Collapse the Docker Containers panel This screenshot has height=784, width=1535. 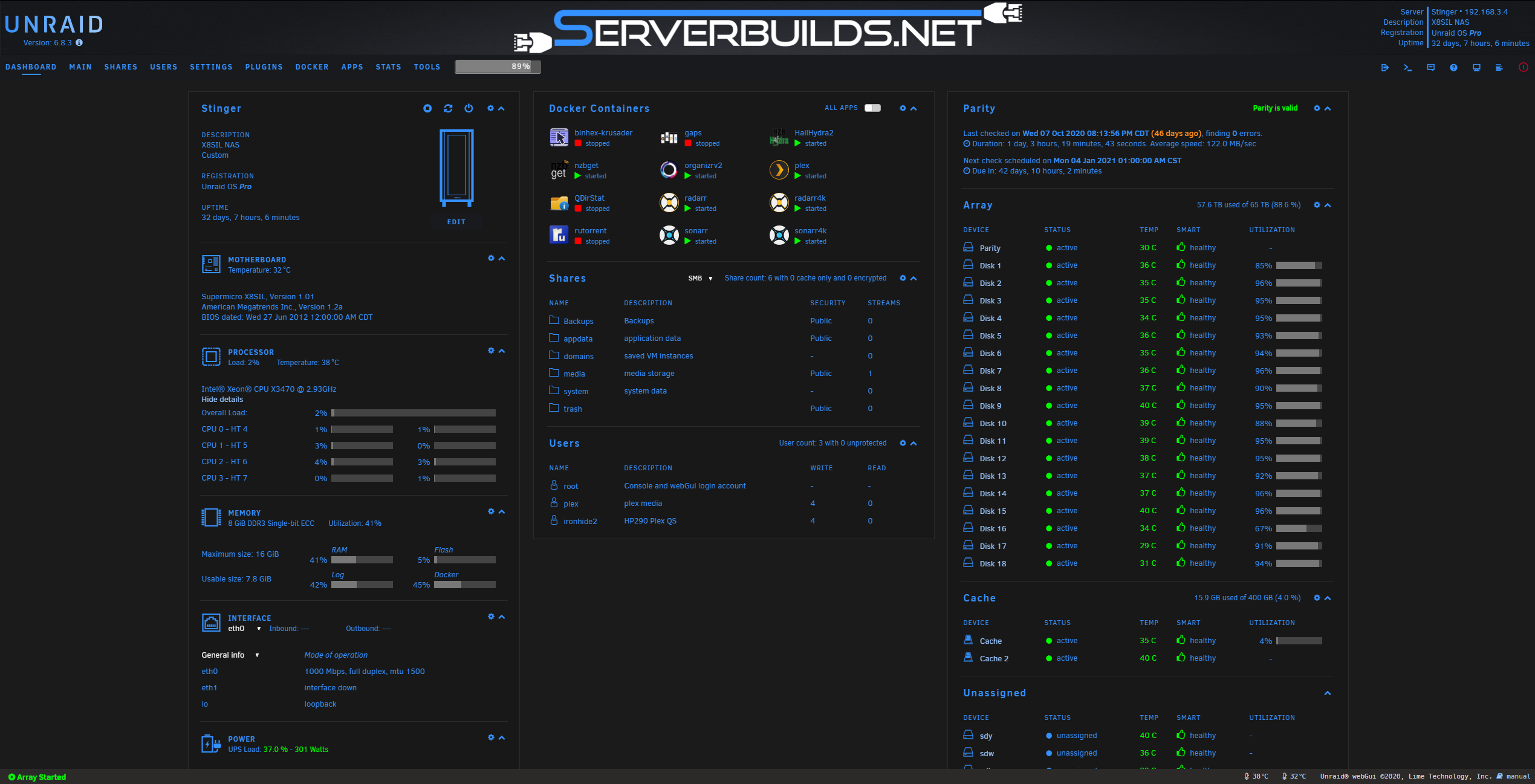pyautogui.click(x=914, y=108)
